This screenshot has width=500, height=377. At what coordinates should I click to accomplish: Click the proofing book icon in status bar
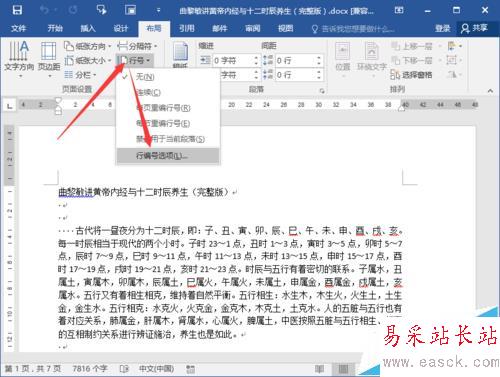[x=124, y=369]
